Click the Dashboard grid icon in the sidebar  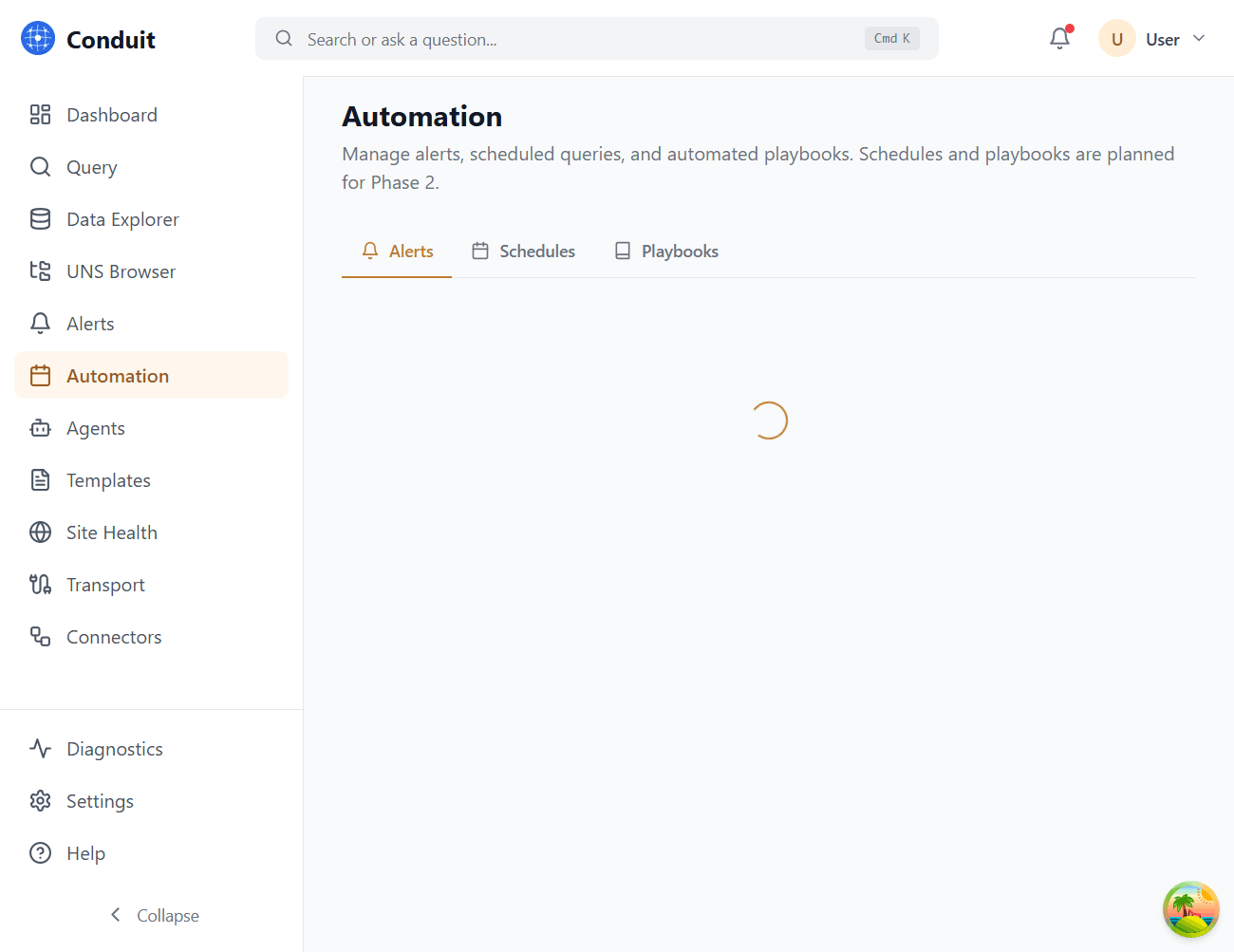coord(40,115)
